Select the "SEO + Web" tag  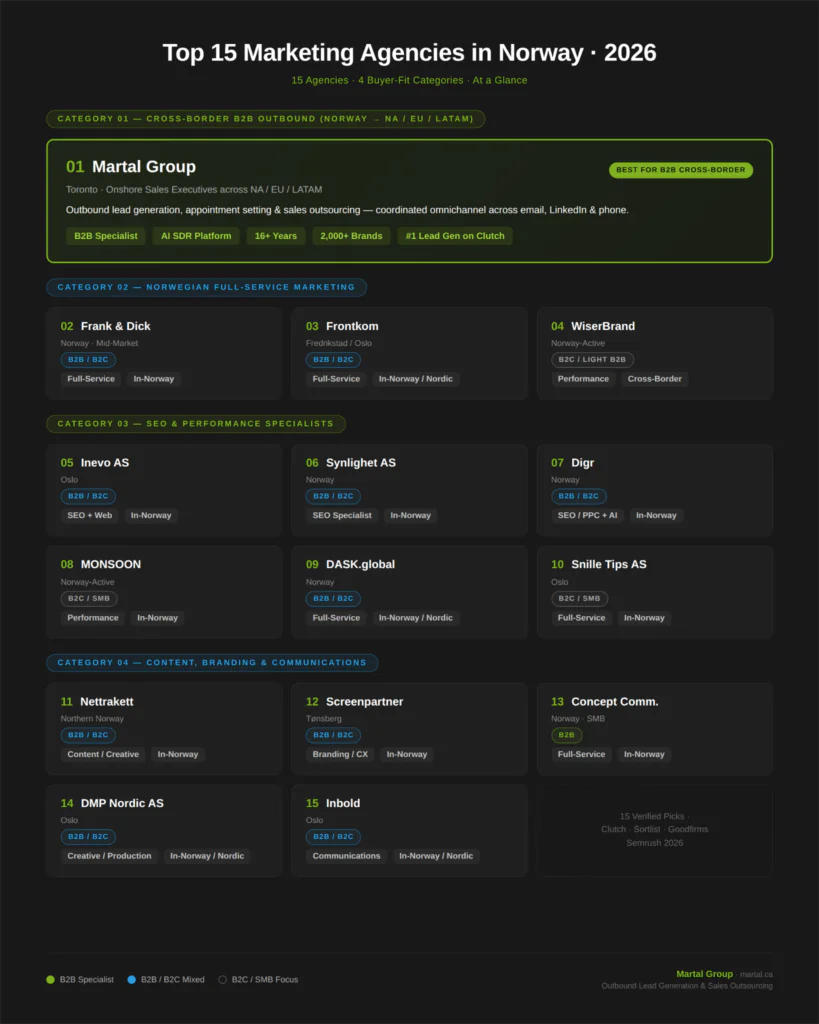[89, 515]
